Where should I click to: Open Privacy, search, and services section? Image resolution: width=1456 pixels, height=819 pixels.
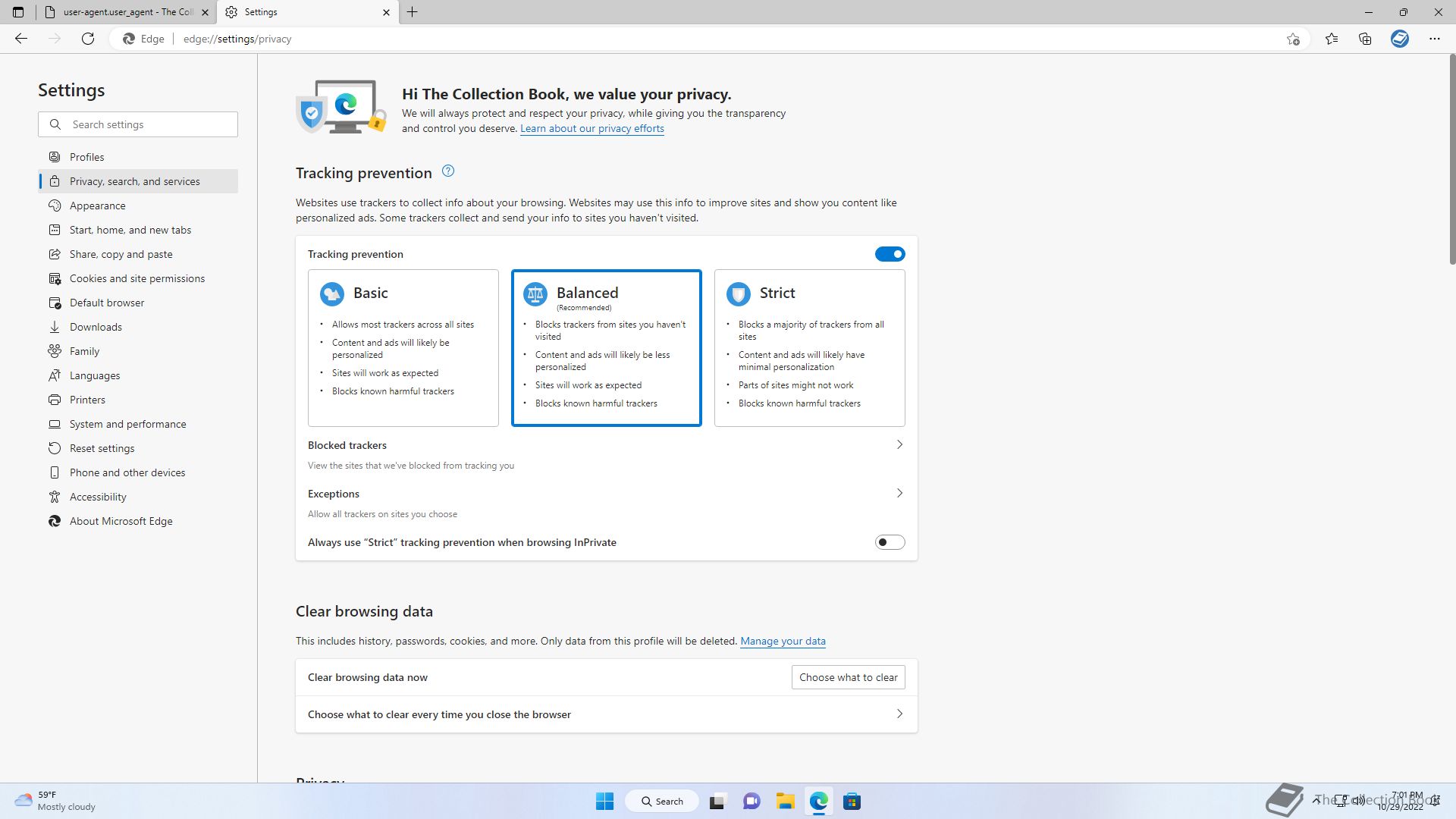(138, 181)
